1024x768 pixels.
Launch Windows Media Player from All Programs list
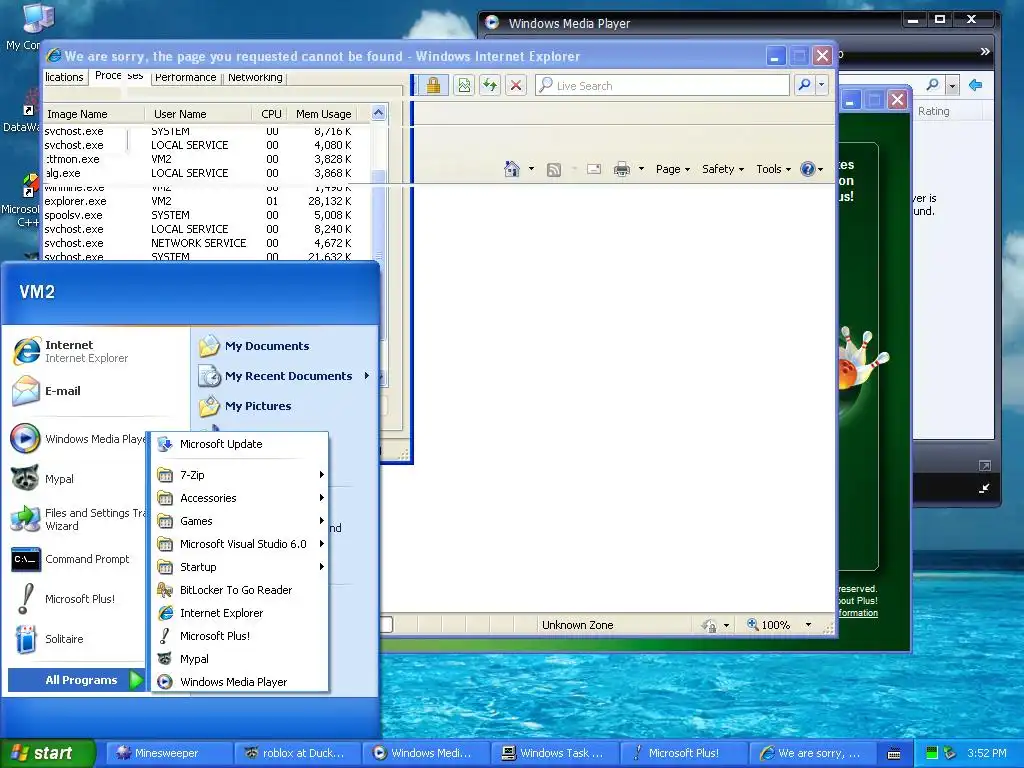click(x=239, y=682)
